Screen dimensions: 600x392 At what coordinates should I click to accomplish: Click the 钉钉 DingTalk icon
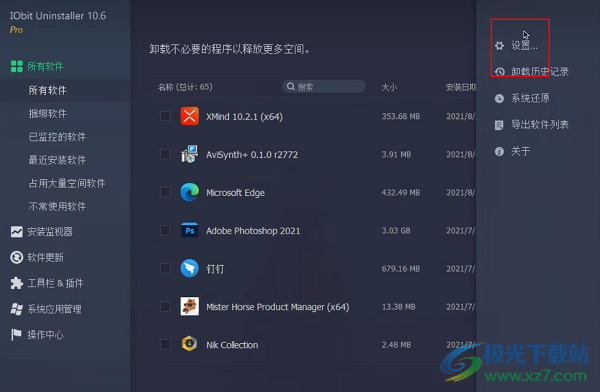coord(189,268)
